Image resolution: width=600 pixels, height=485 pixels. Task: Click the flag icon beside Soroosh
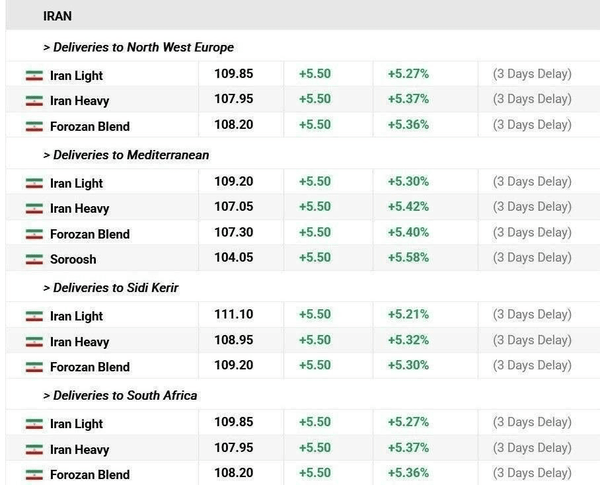[x=34, y=259]
